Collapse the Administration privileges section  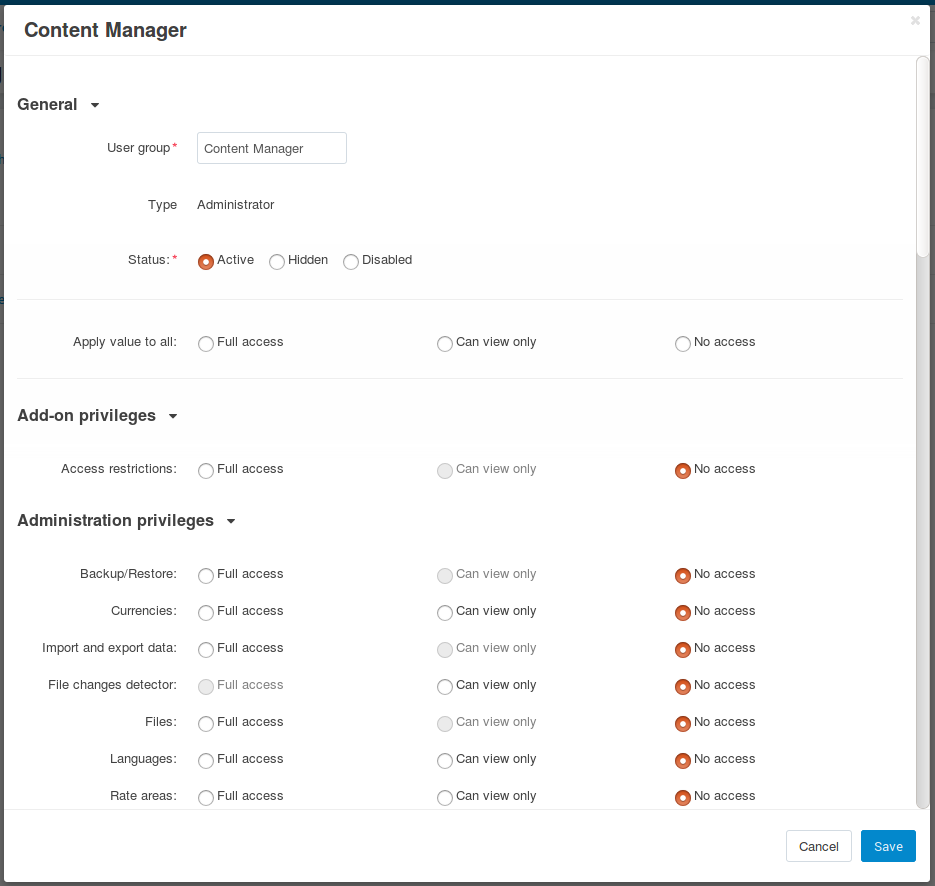pyautogui.click(x=231, y=521)
